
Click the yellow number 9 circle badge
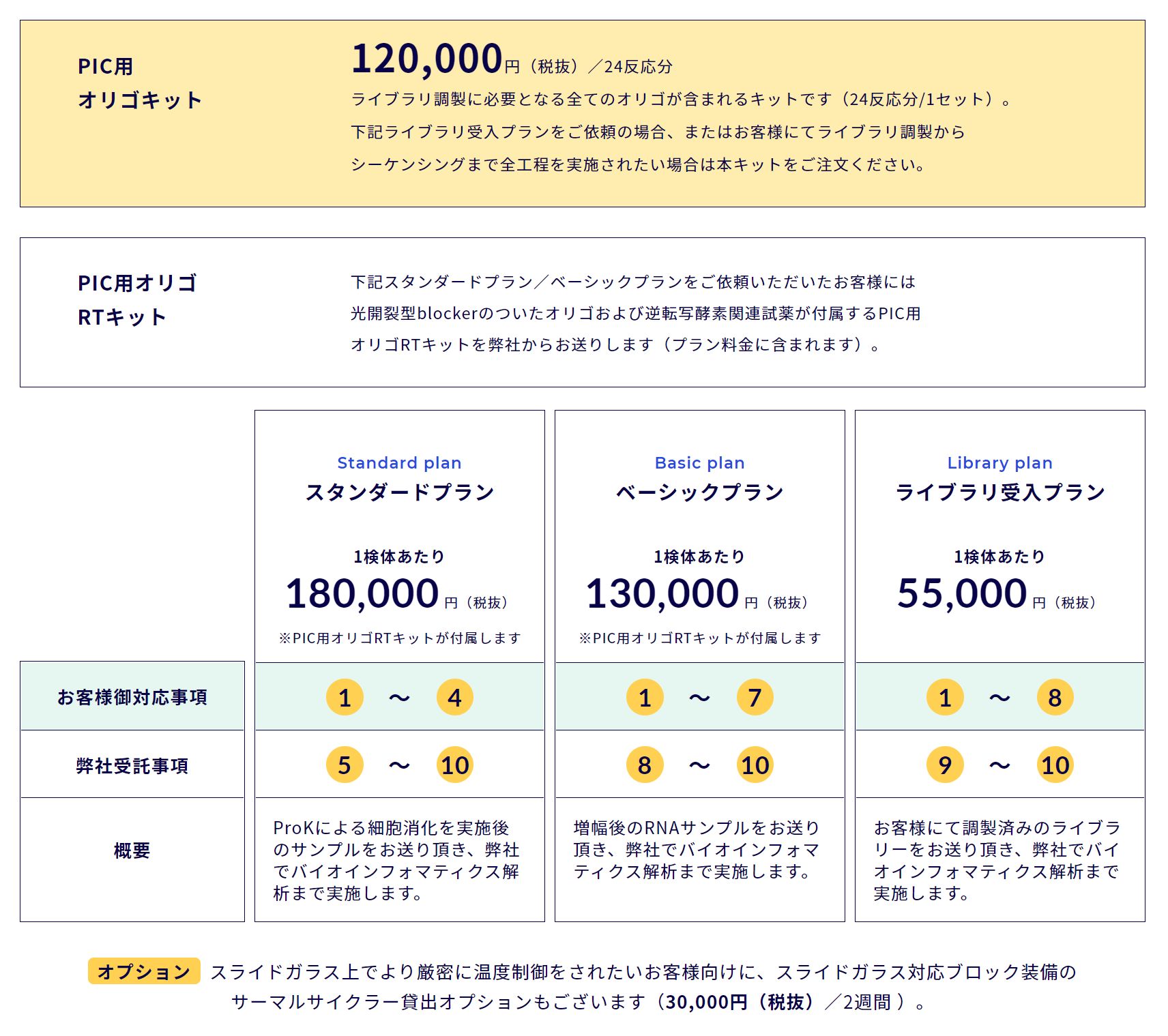[x=945, y=765]
